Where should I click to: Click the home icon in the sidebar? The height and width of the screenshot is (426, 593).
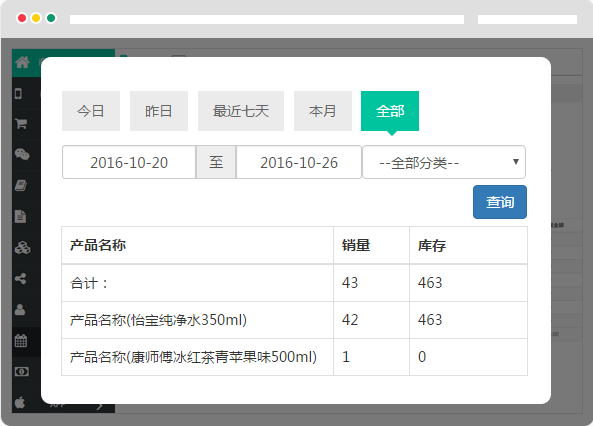(22, 62)
